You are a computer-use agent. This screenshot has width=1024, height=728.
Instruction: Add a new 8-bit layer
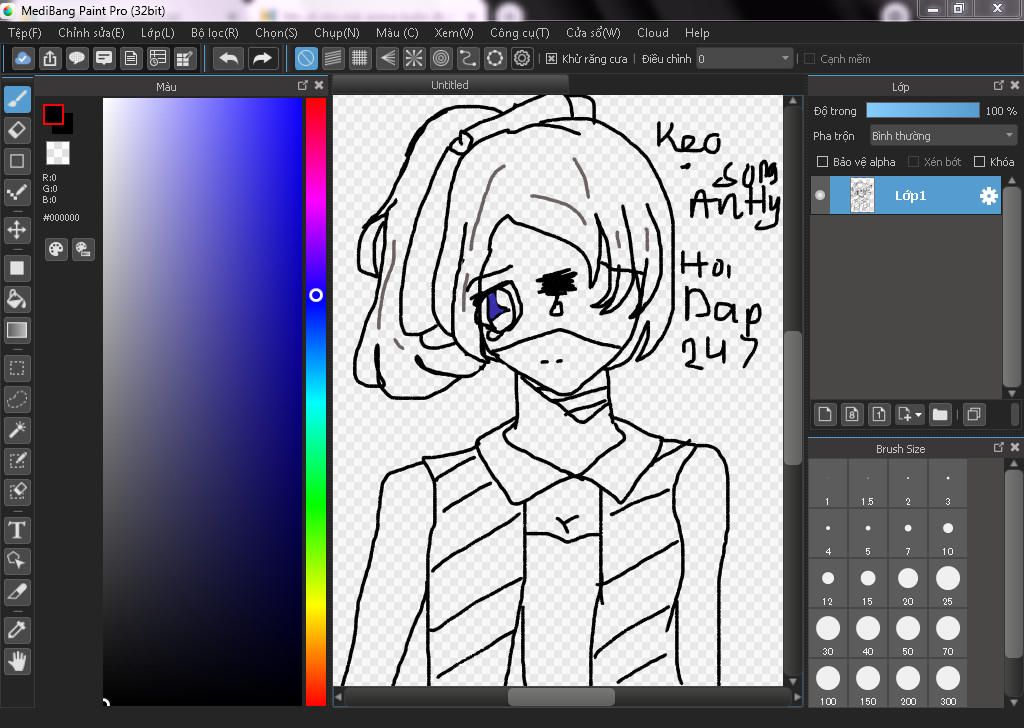click(x=852, y=415)
